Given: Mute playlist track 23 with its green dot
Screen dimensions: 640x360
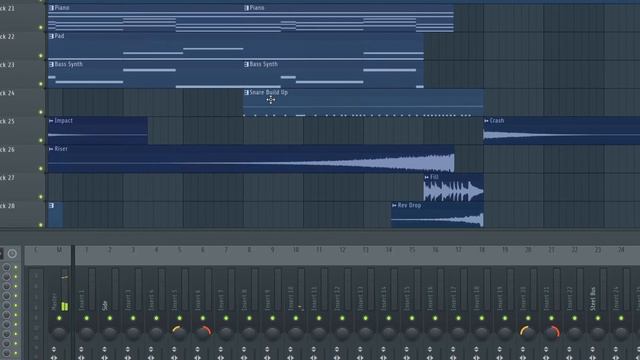Looking at the screenshot, I should [40, 84].
